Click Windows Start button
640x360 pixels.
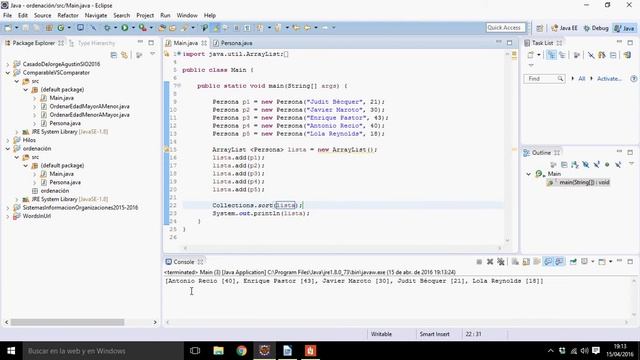[11, 351]
